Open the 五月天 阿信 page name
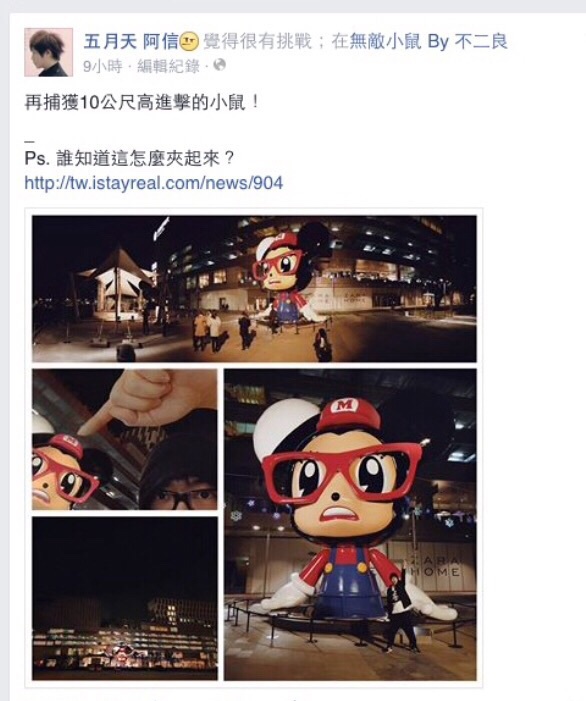 tap(131, 42)
